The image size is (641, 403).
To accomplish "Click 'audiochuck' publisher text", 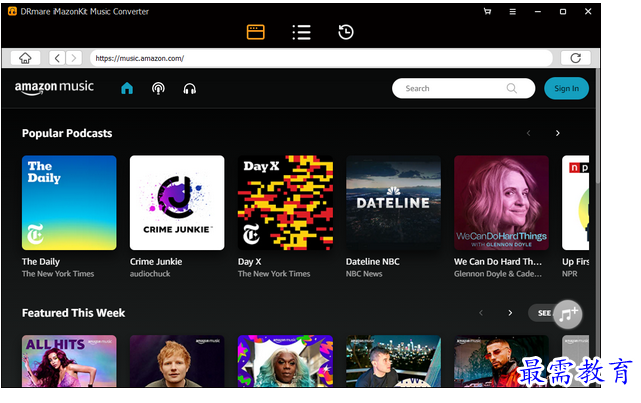I will pyautogui.click(x=150, y=274).
